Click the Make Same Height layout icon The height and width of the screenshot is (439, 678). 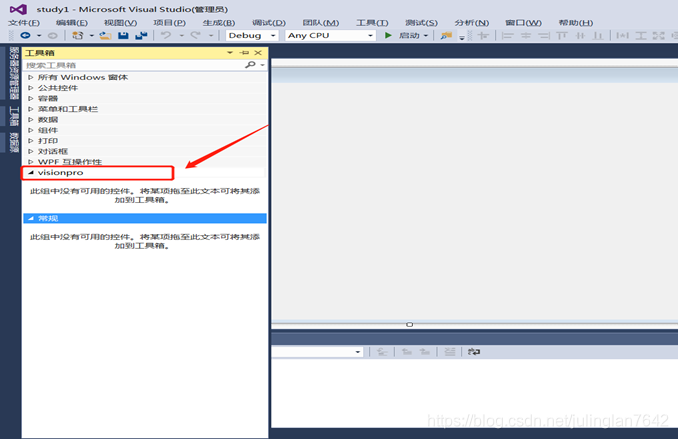click(x=641, y=35)
